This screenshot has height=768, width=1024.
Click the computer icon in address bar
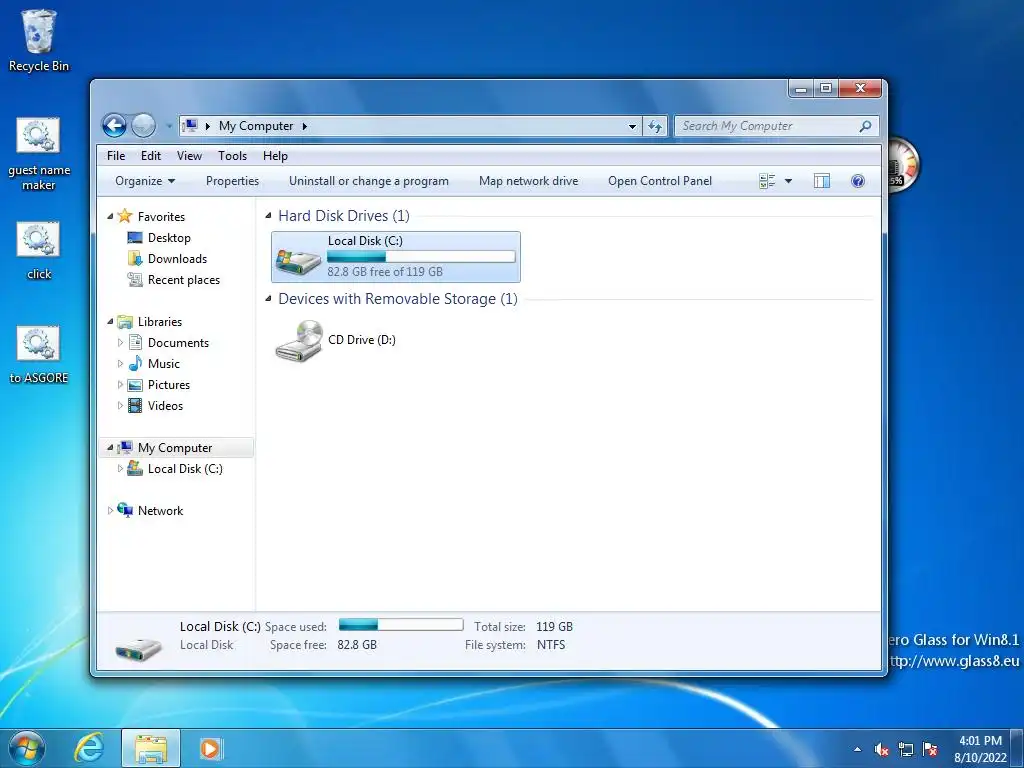coord(190,125)
